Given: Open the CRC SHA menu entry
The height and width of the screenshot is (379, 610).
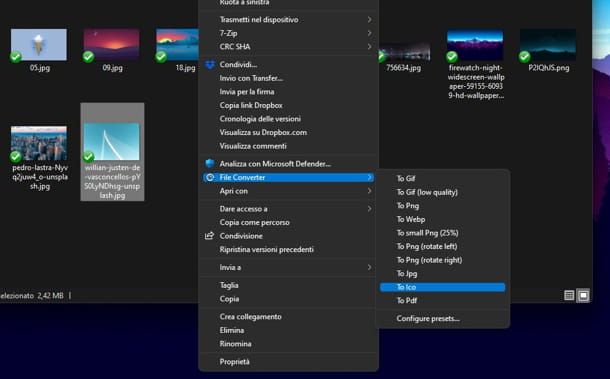Looking at the screenshot, I should pos(288,47).
